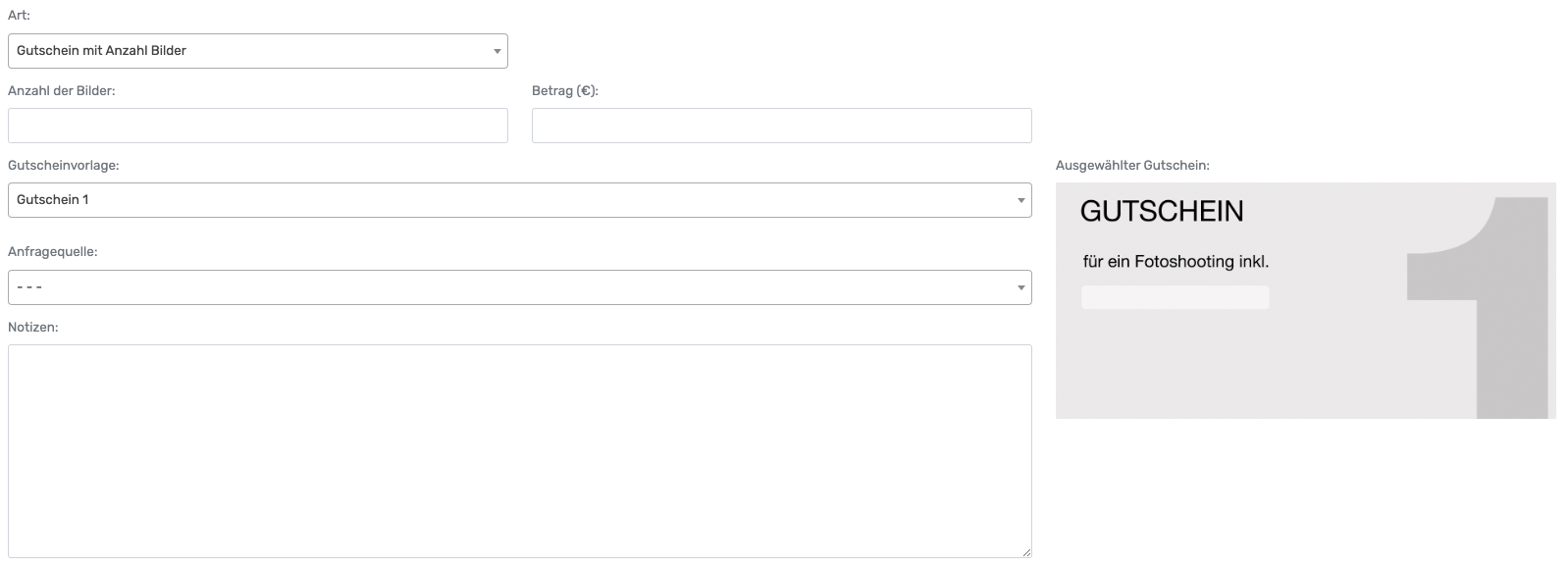
Task: Expand the "Gutschein 1" template selection box
Action: click(510, 200)
